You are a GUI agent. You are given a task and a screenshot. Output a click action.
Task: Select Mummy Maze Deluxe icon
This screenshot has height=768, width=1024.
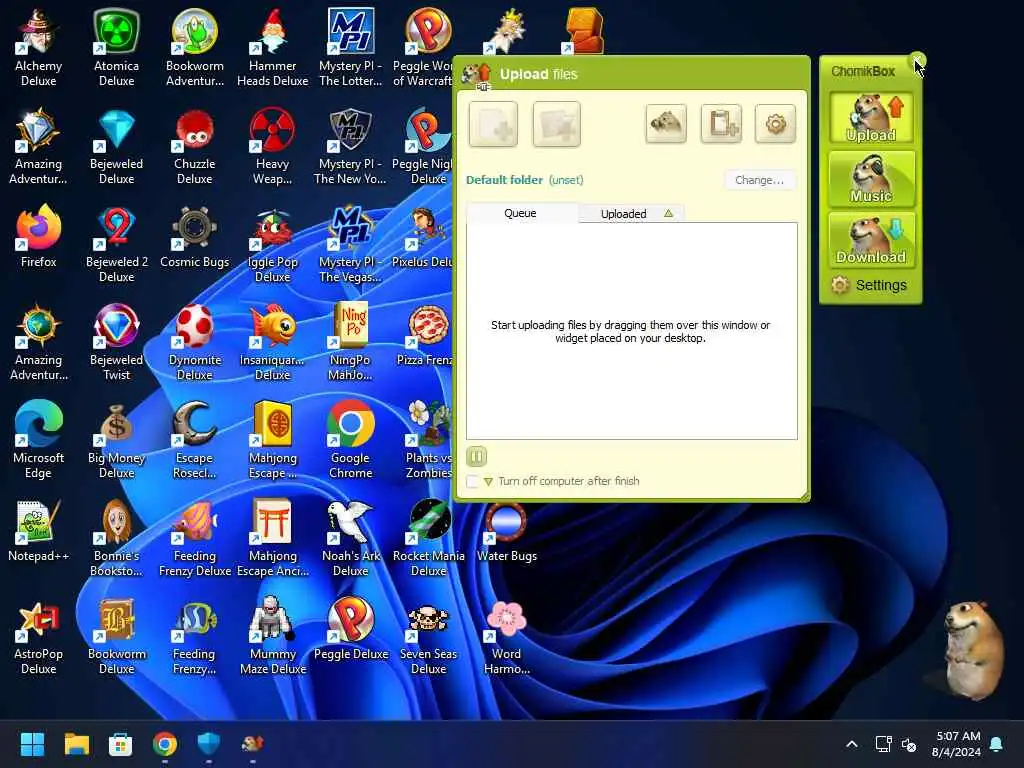(272, 637)
